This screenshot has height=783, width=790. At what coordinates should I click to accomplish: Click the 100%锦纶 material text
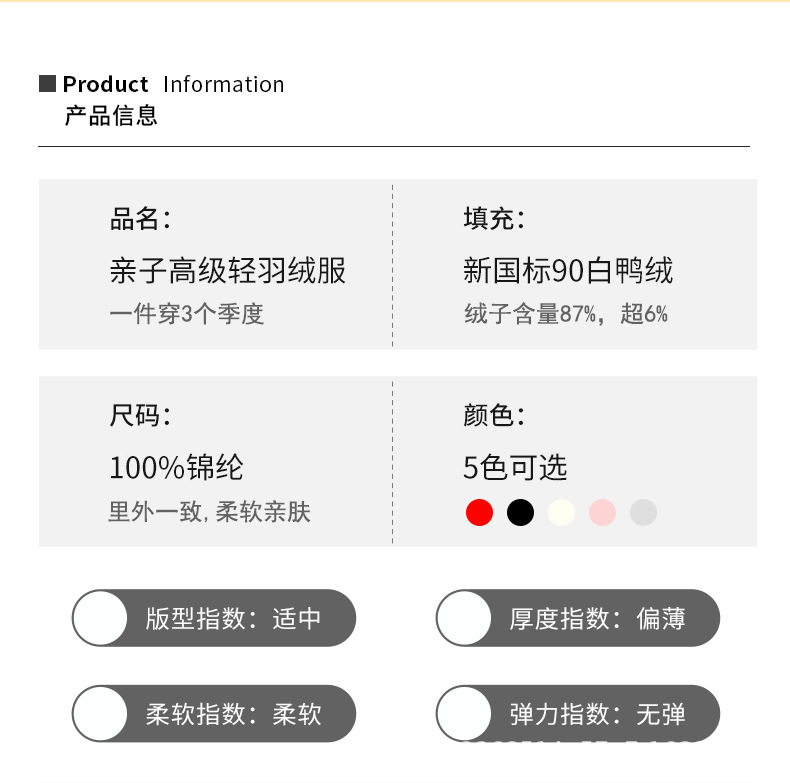176,467
